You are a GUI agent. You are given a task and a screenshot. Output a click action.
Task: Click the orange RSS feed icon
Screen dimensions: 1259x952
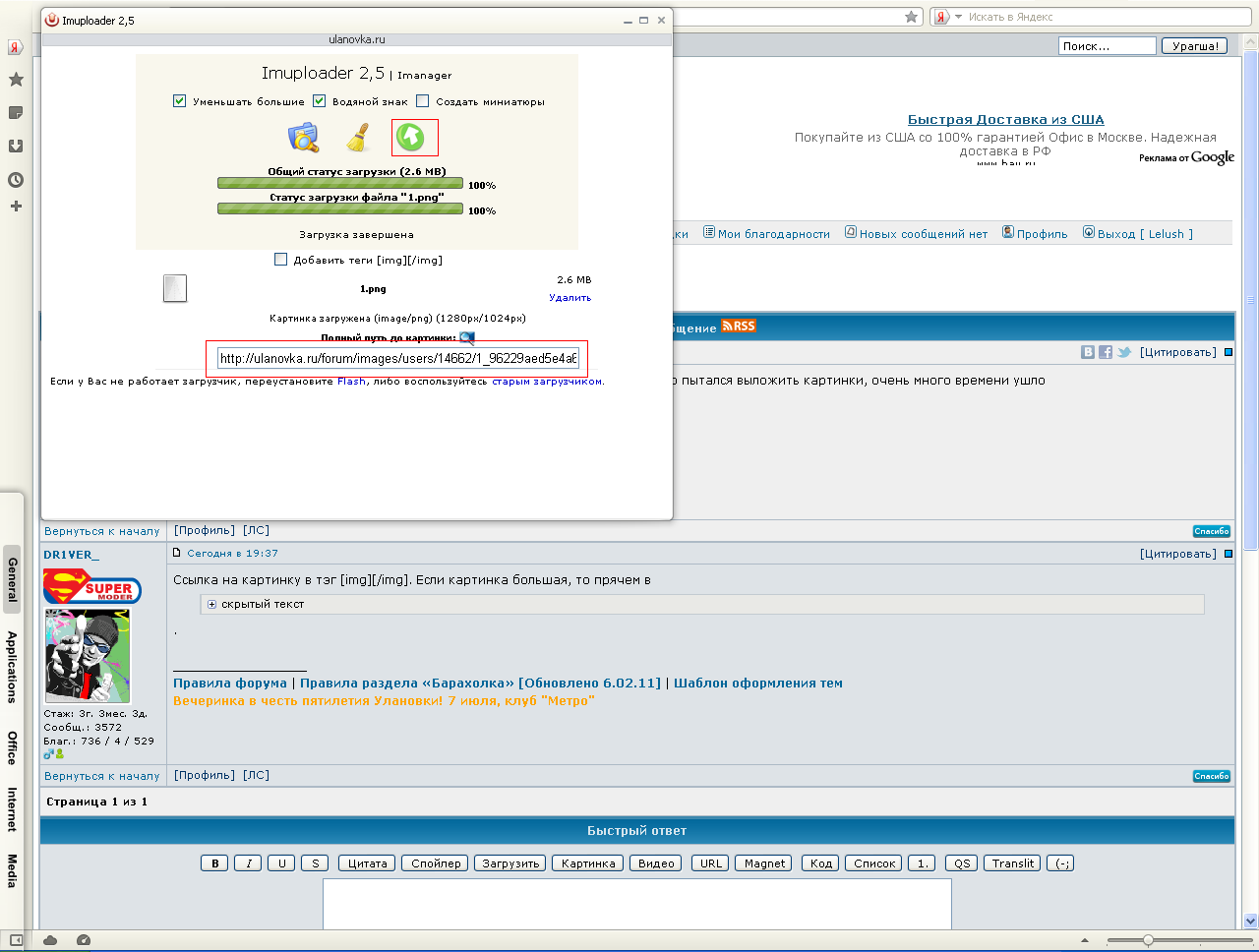pyautogui.click(x=739, y=327)
